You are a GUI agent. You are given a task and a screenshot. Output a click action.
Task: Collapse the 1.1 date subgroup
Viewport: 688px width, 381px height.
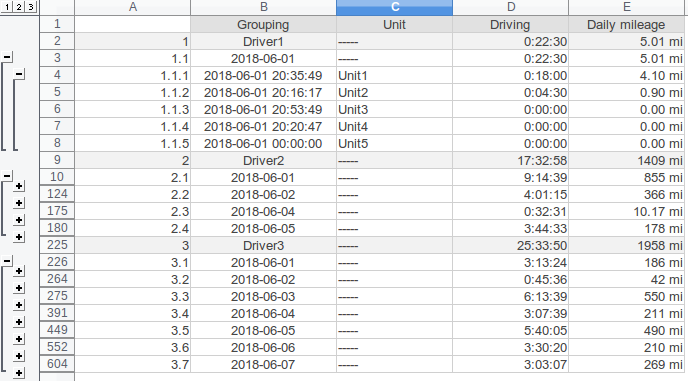[x=19, y=74]
